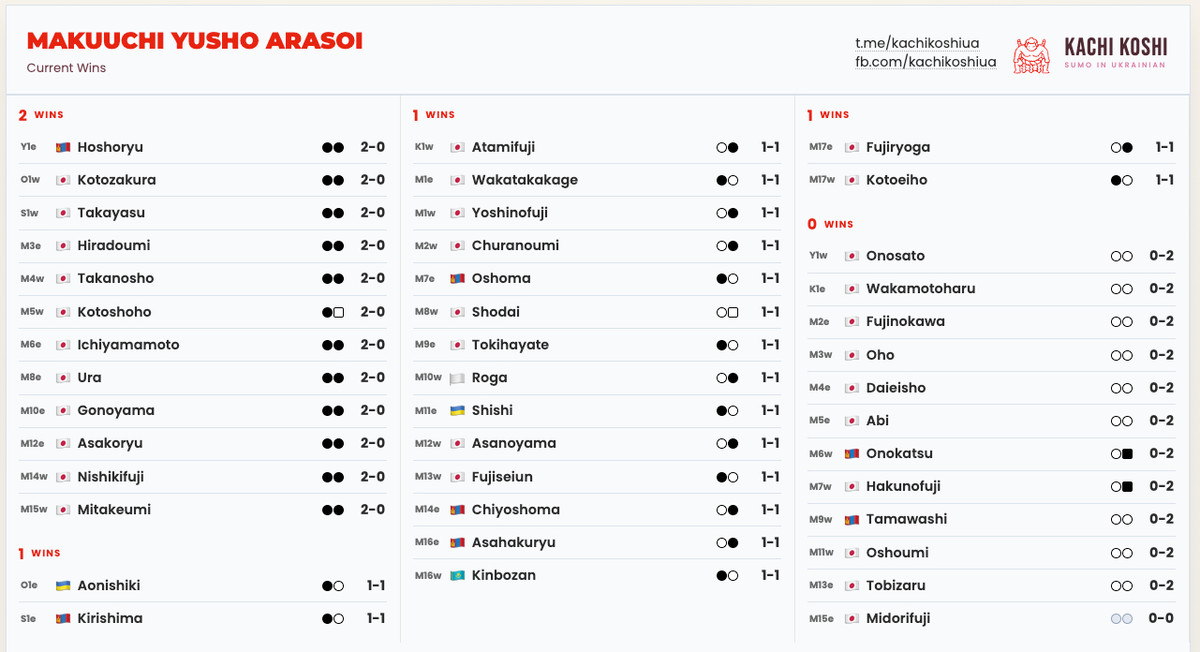Click Onokatsu's result markers with black square
Image resolution: width=1200 pixels, height=652 pixels.
pyautogui.click(x=1121, y=454)
